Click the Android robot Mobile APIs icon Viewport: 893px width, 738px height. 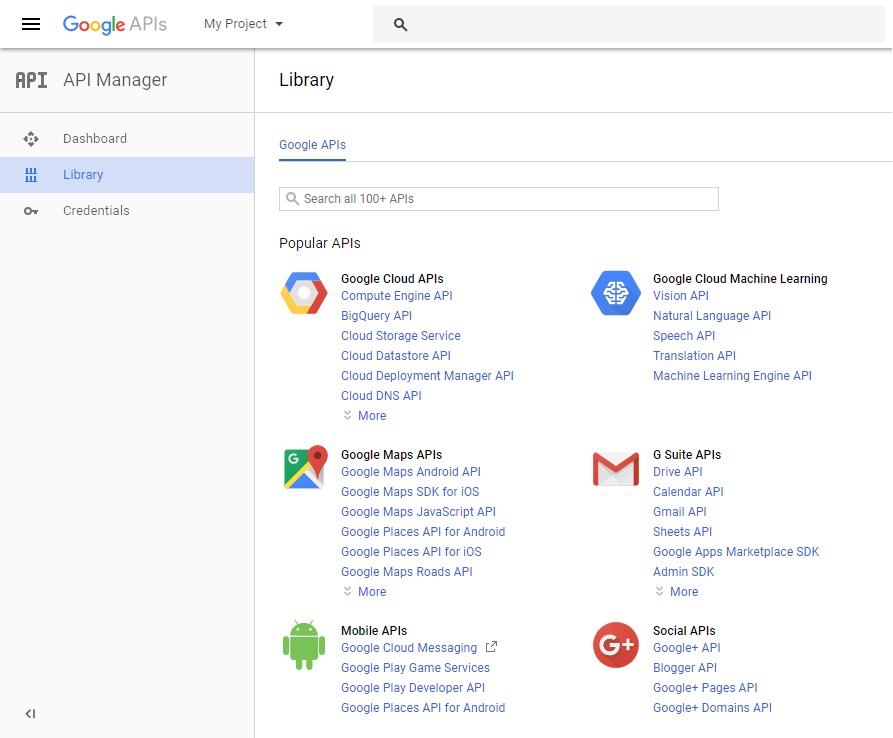[x=304, y=644]
